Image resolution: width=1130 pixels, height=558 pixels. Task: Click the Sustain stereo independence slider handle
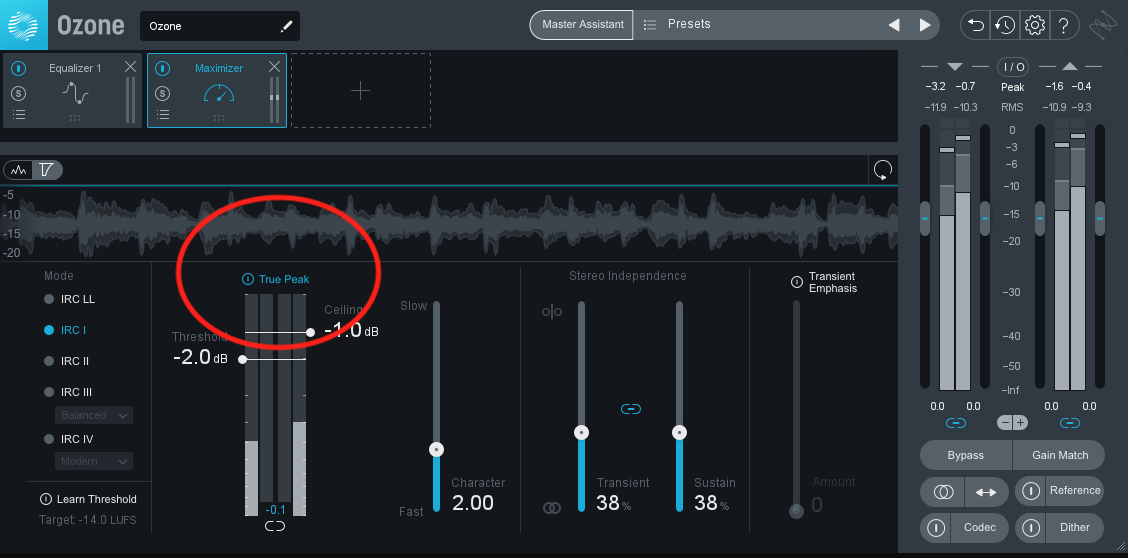(x=679, y=433)
